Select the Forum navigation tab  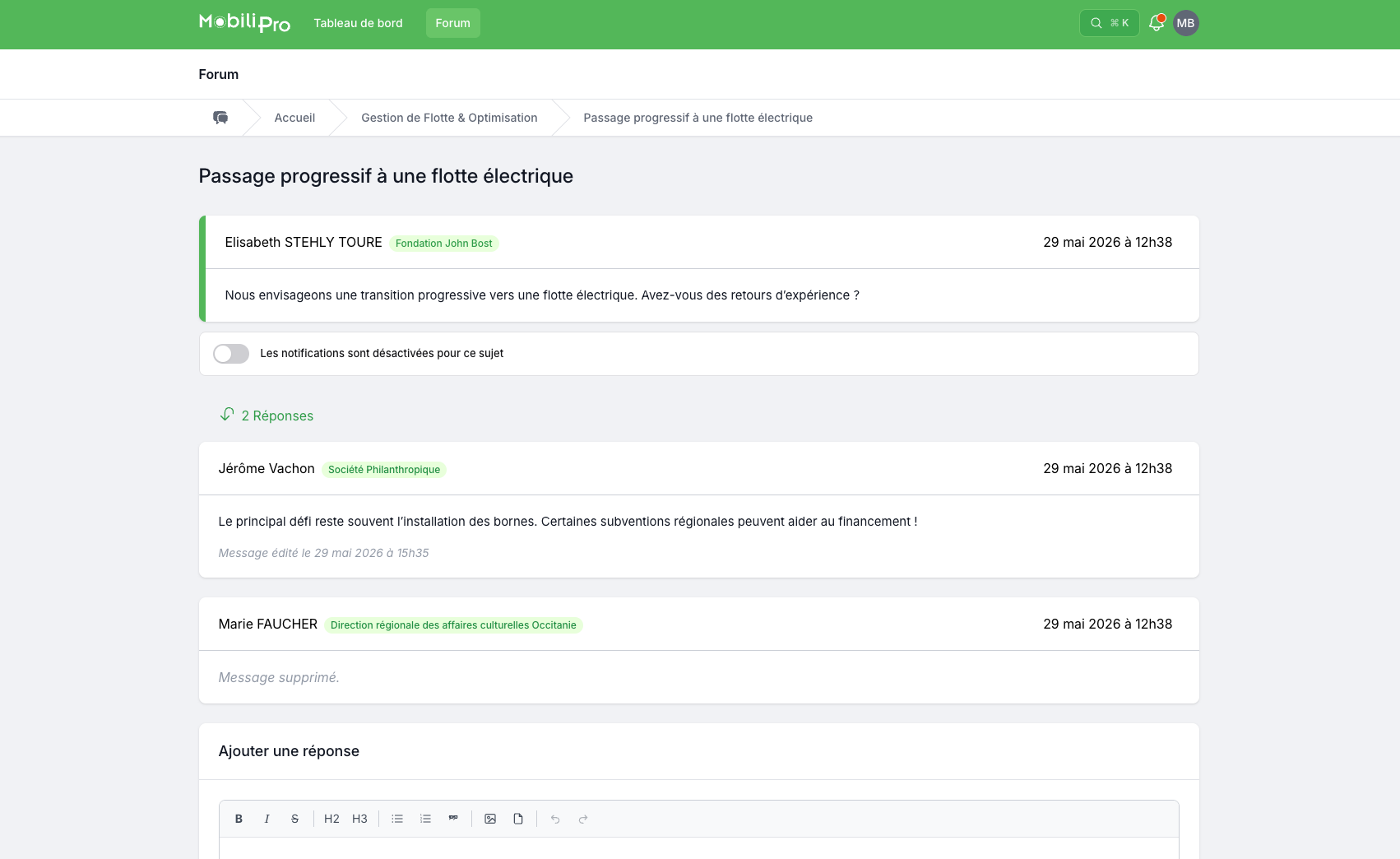coord(453,23)
